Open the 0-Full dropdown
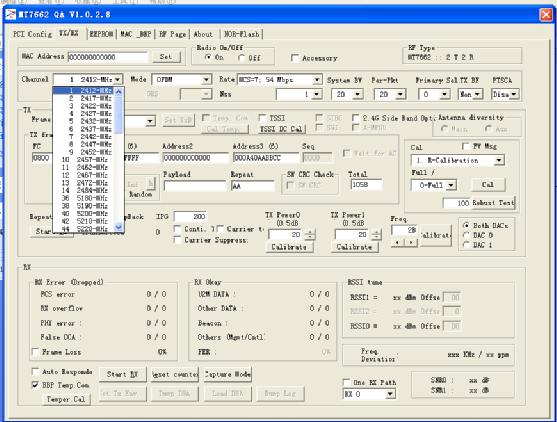 (451, 185)
